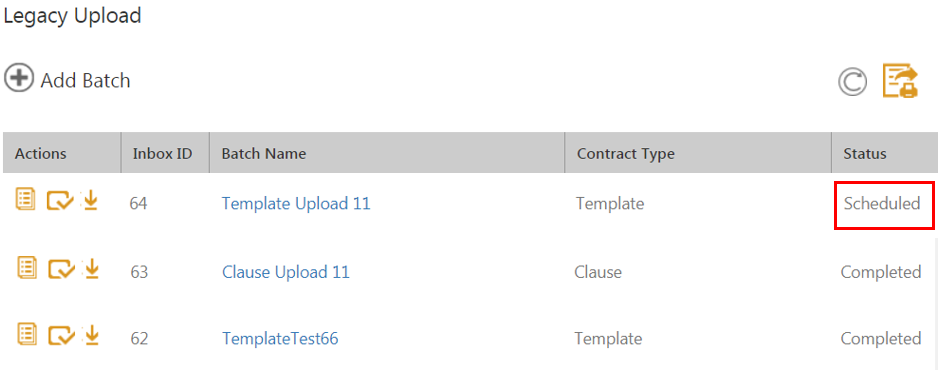The height and width of the screenshot is (373, 939).
Task: Click the Add Batch plus icon
Action: pyautogui.click(x=19, y=79)
